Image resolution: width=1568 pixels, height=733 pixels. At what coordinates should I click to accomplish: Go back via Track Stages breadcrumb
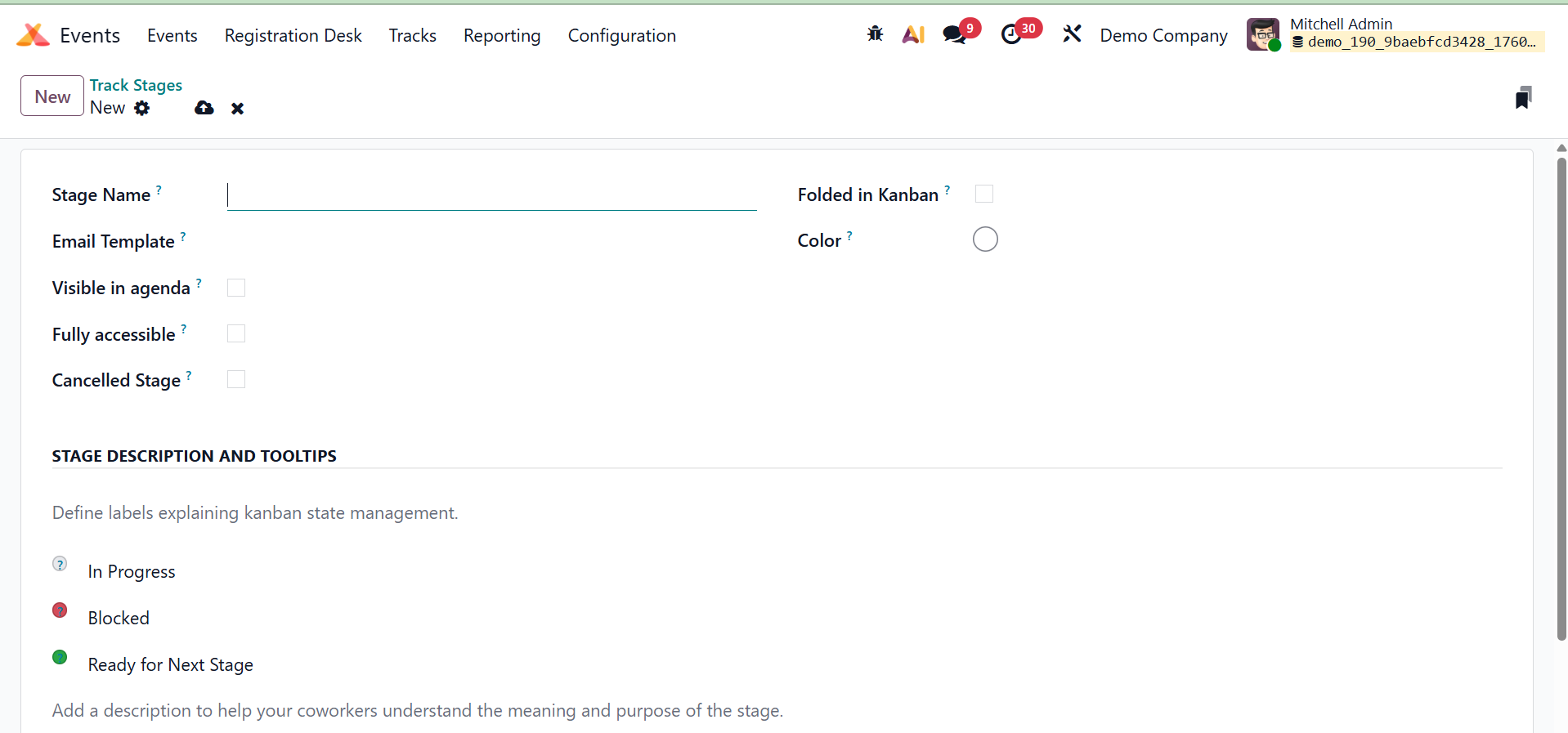(136, 85)
